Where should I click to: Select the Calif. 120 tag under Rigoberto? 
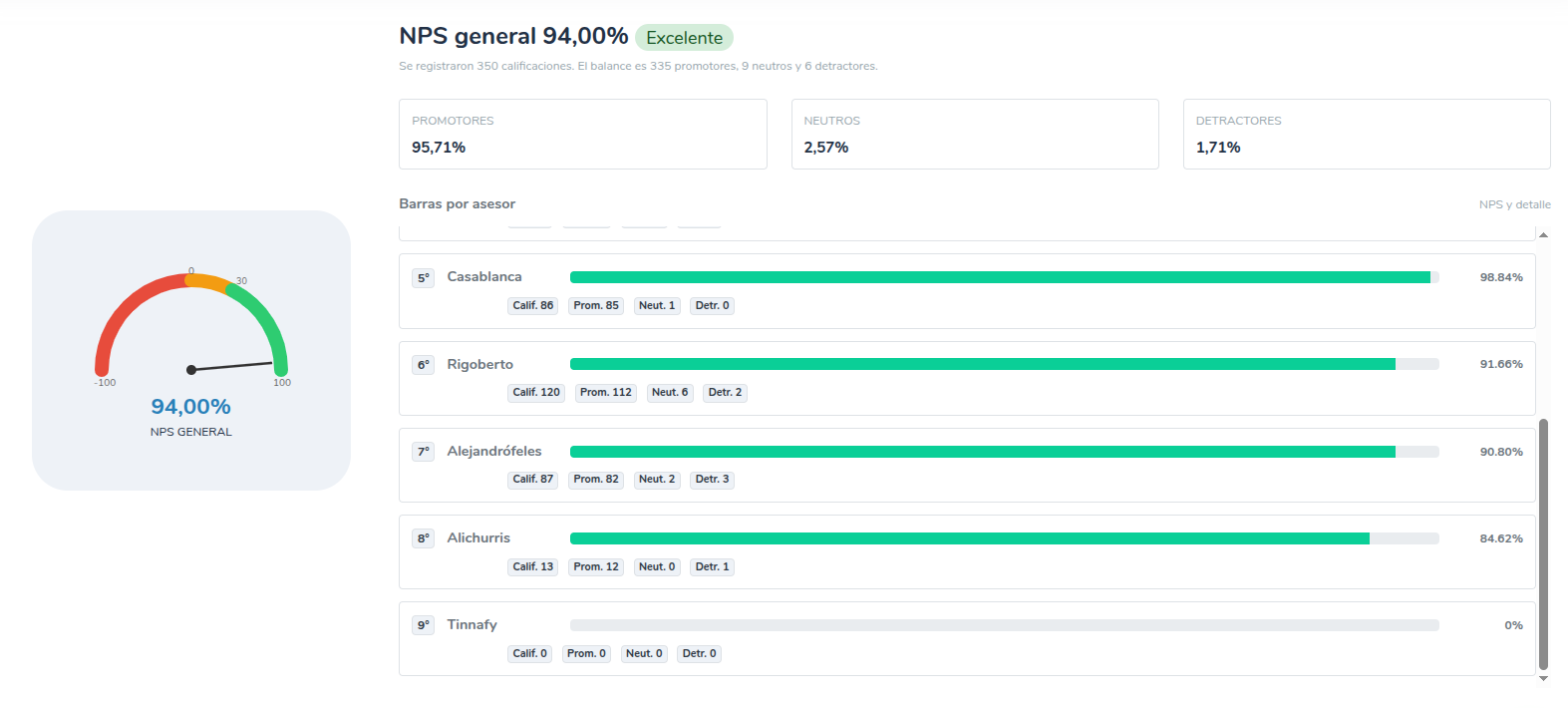point(536,393)
